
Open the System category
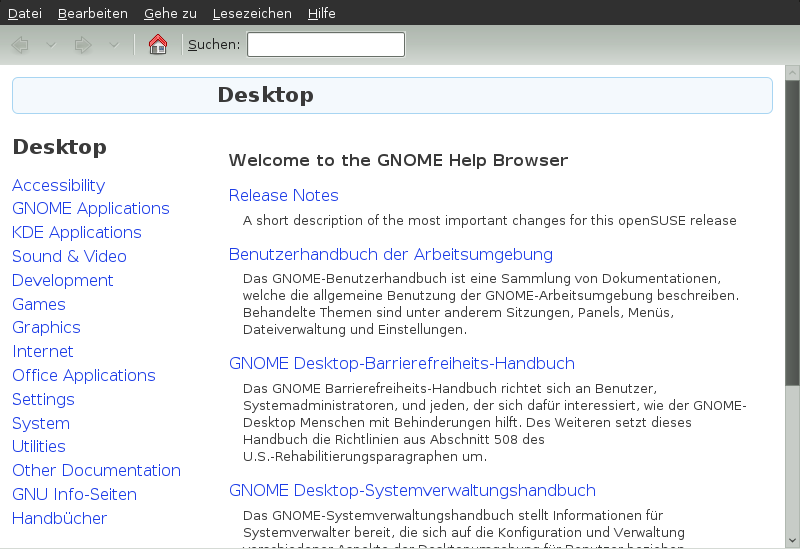(x=41, y=423)
